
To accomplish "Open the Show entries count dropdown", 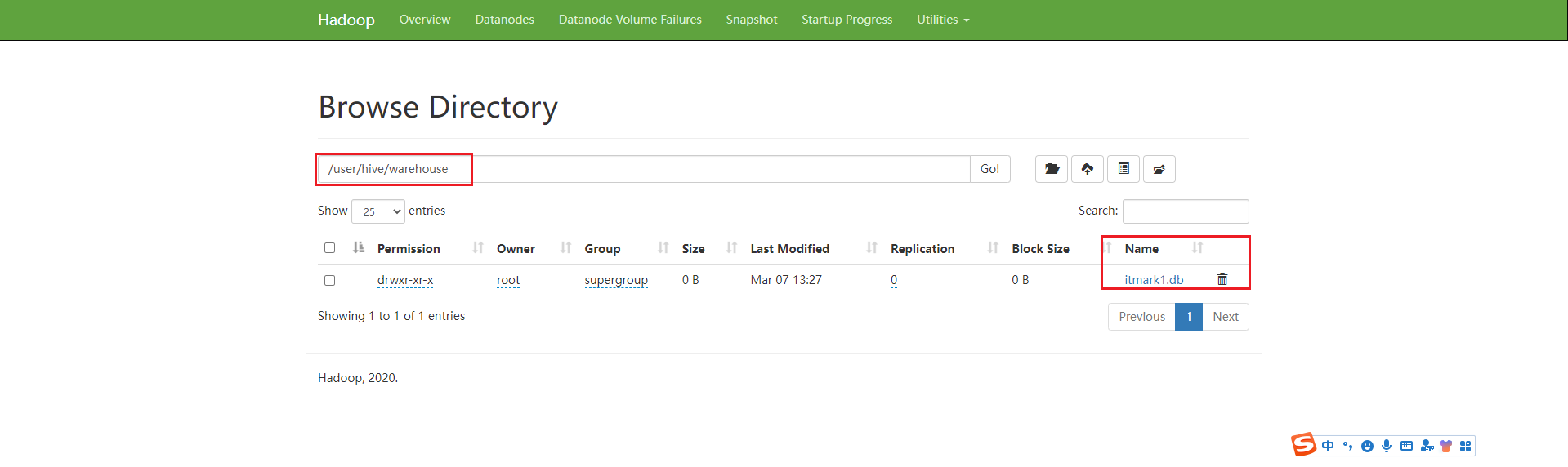I will (x=378, y=211).
